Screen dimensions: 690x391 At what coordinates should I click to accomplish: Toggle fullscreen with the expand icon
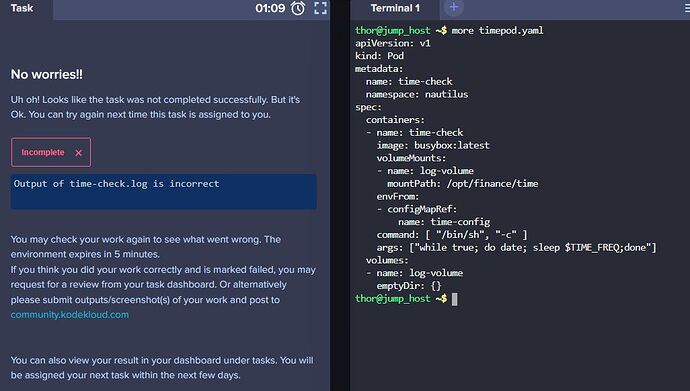tap(320, 8)
